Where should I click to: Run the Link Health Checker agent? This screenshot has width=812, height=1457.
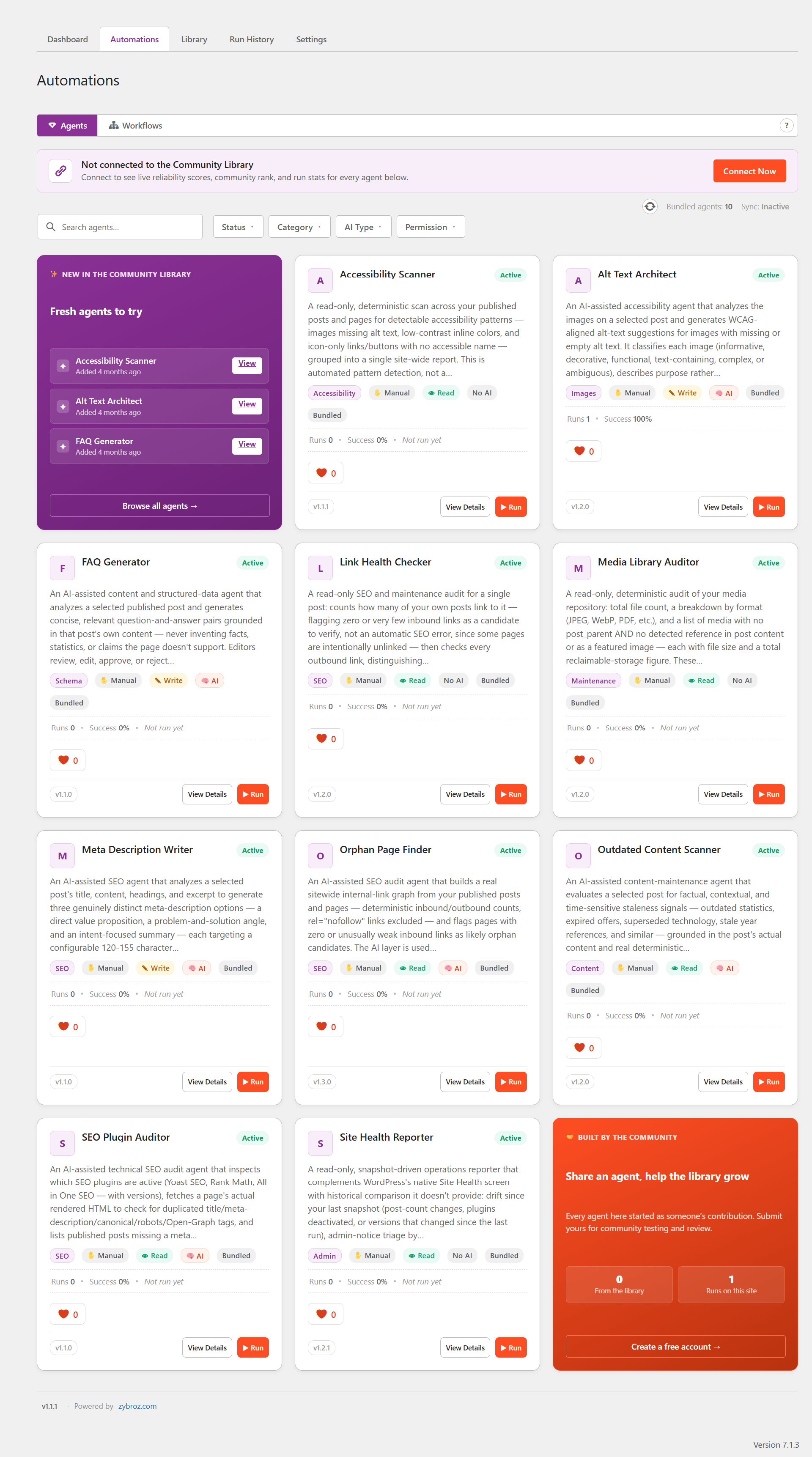point(510,795)
